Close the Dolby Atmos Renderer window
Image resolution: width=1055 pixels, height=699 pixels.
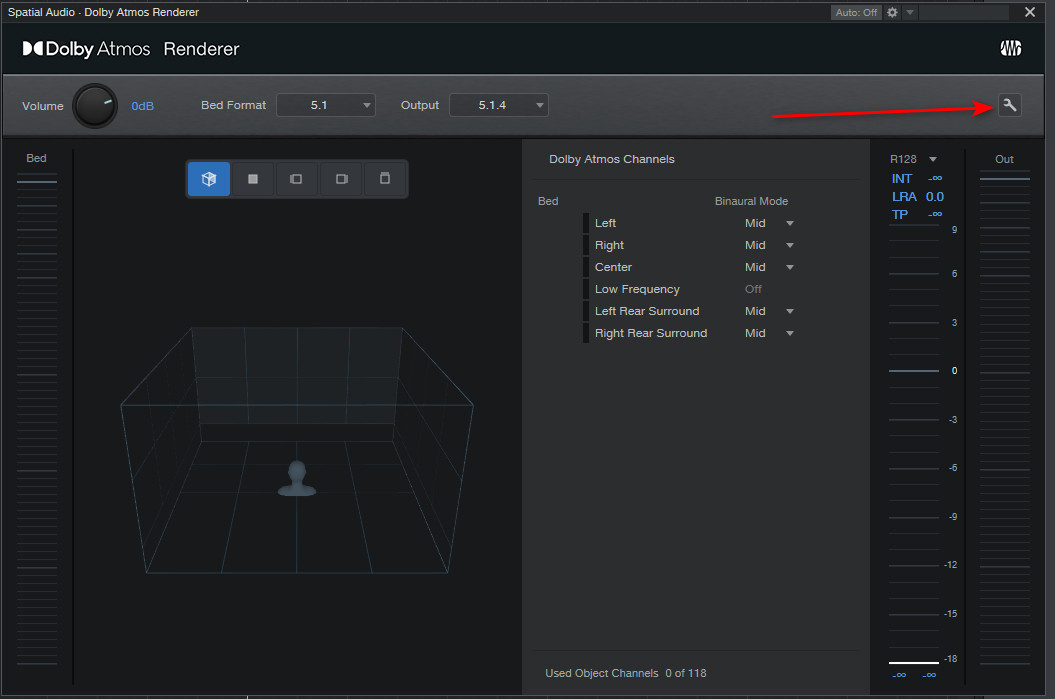coord(1029,12)
